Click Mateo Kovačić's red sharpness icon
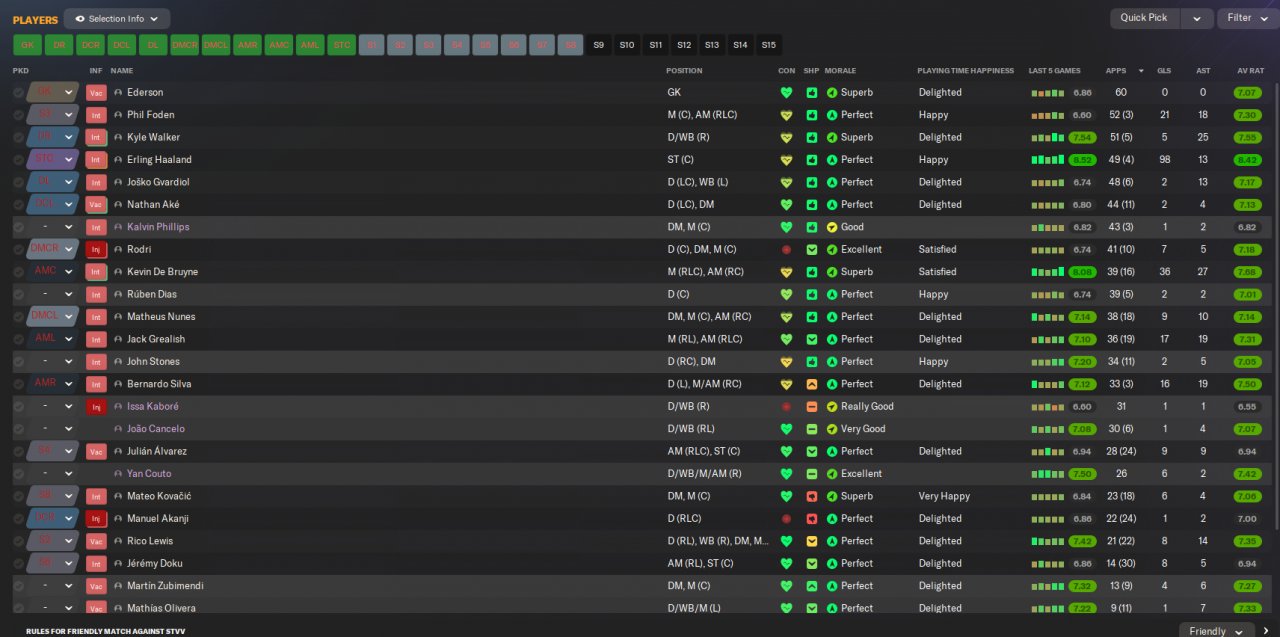Image resolution: width=1280 pixels, height=637 pixels. coord(812,496)
